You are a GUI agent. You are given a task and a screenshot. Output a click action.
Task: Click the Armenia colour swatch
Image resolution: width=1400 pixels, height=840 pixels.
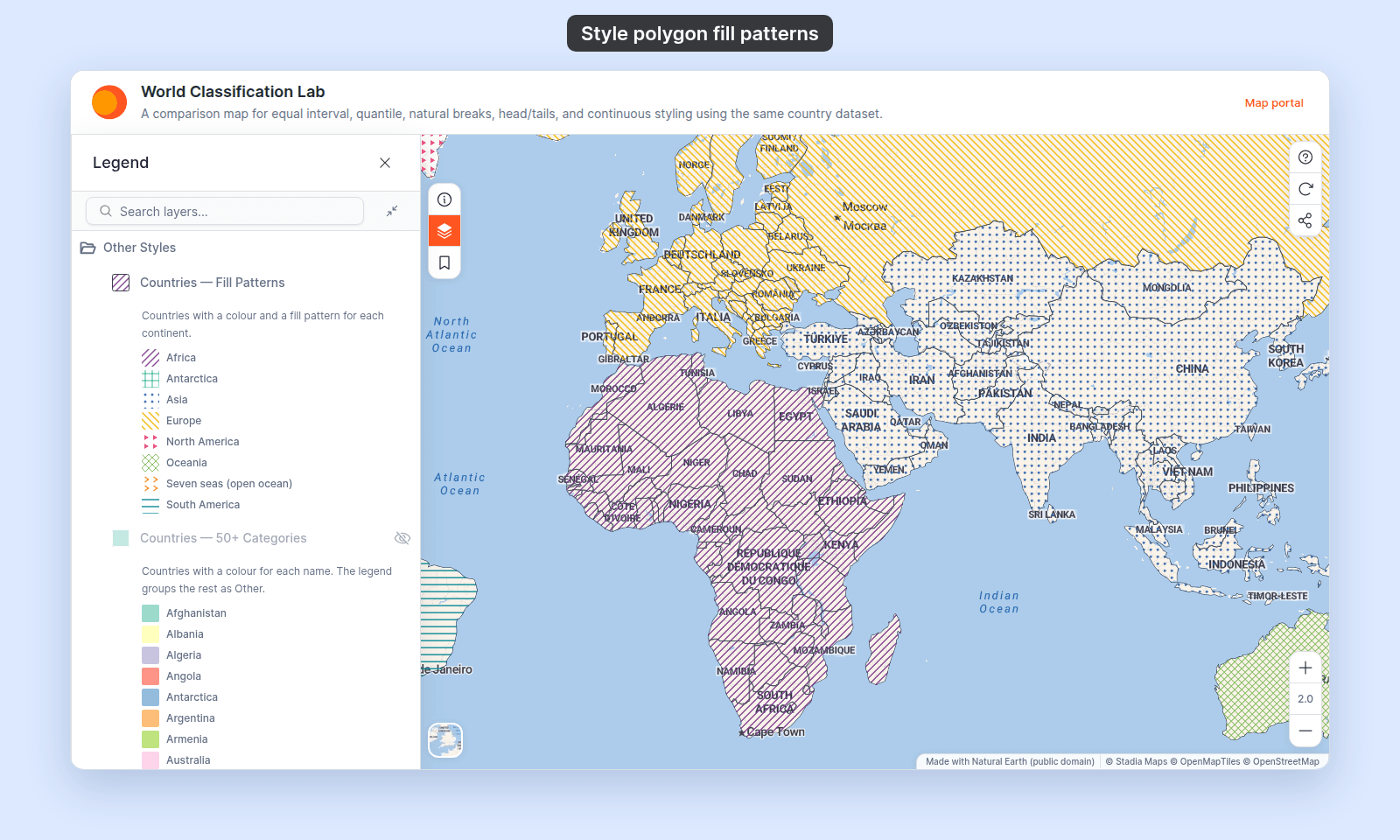pyautogui.click(x=150, y=739)
